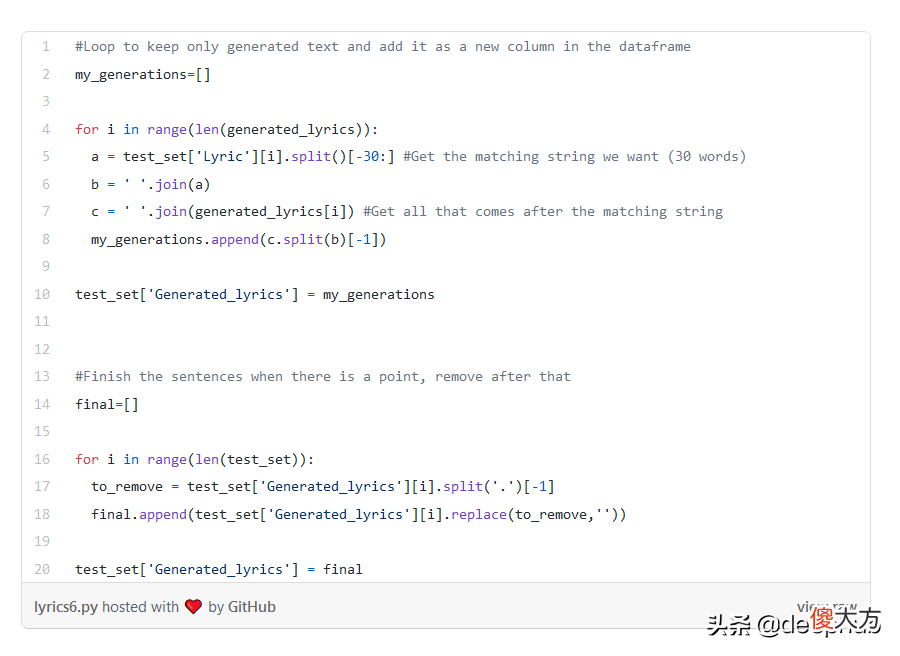This screenshot has width=900, height=656.
Task: Open the GitHub link in footer
Action: [x=251, y=607]
